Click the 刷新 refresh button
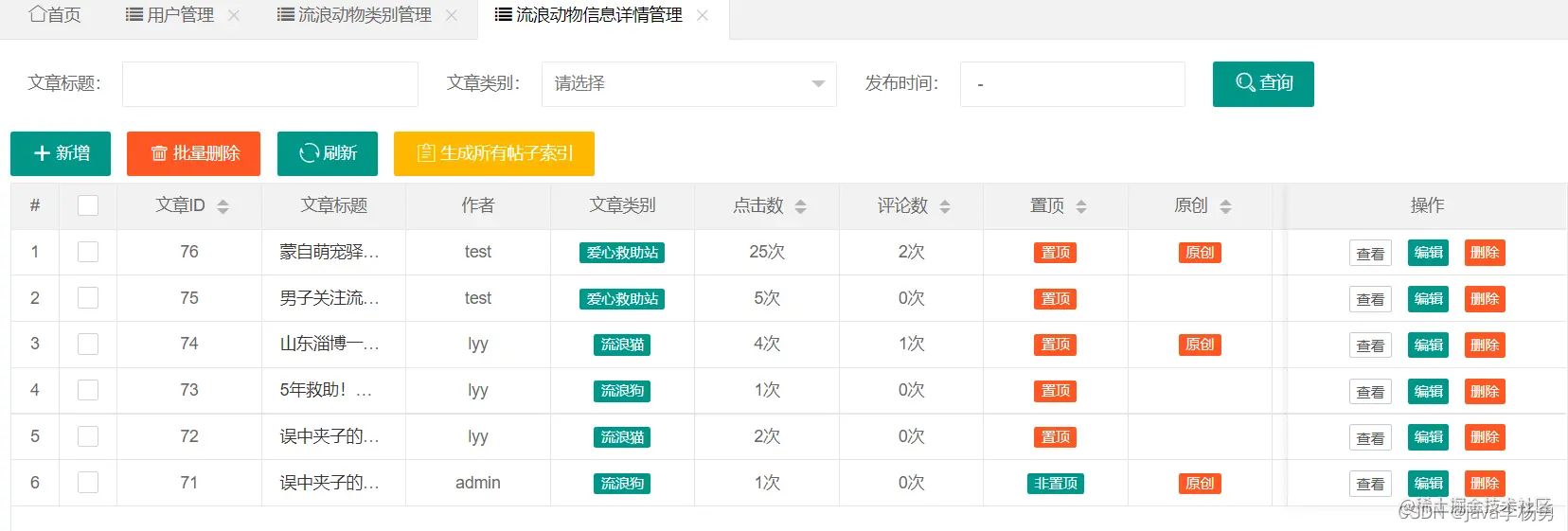This screenshot has height=531, width=1568. [x=328, y=153]
